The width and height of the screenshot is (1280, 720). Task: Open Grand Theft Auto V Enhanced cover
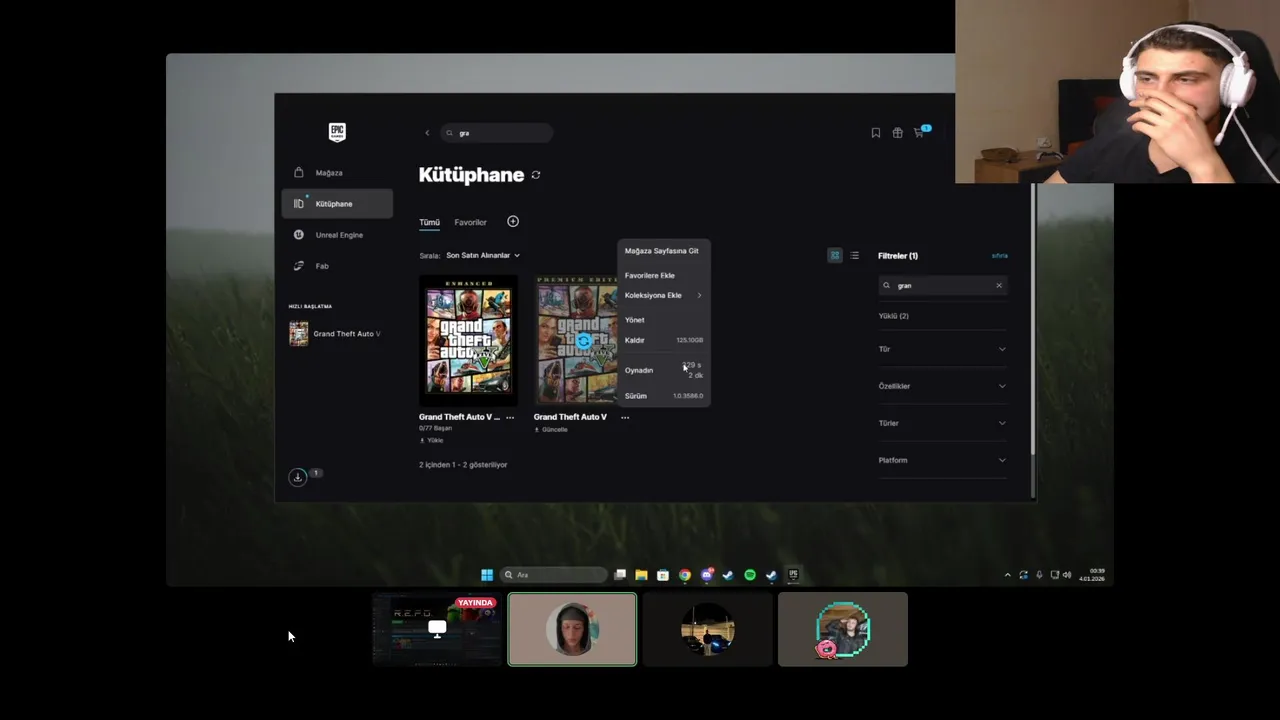pos(468,340)
